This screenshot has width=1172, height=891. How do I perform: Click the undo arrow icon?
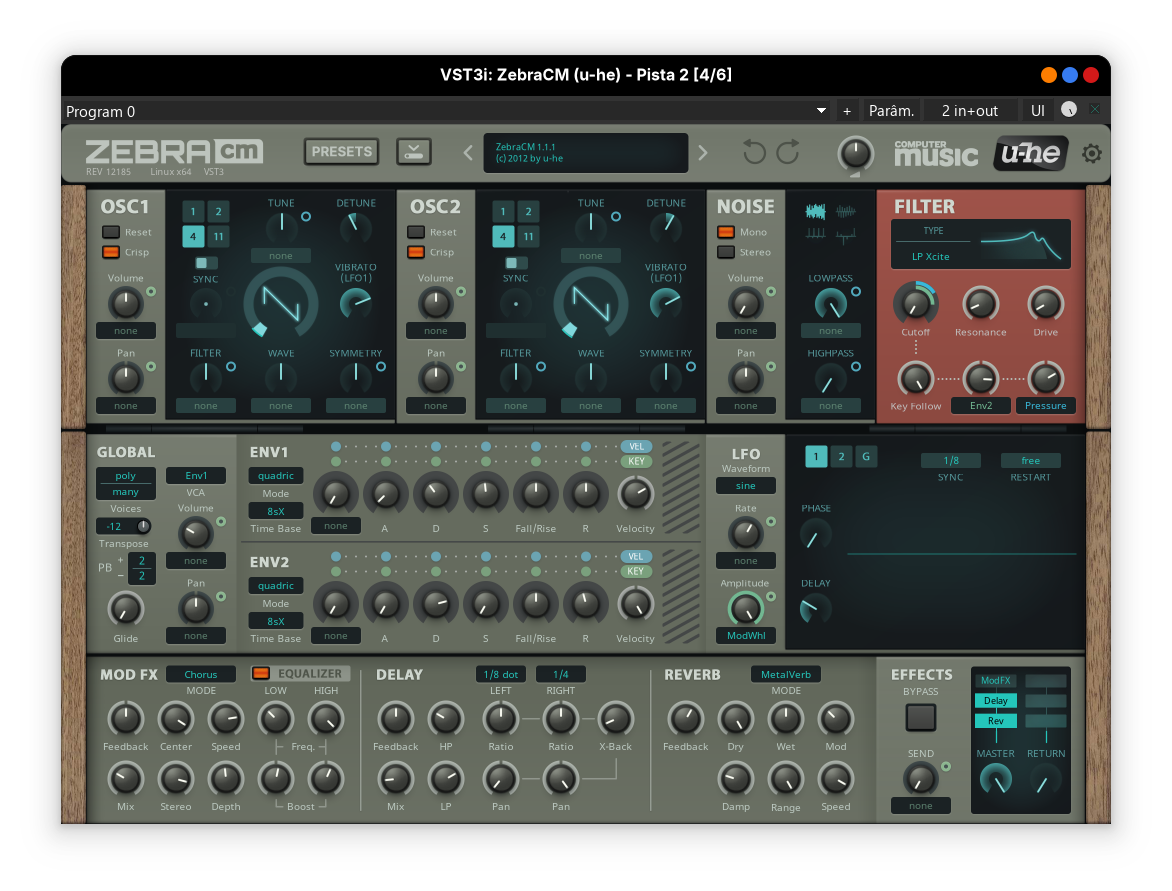click(754, 152)
